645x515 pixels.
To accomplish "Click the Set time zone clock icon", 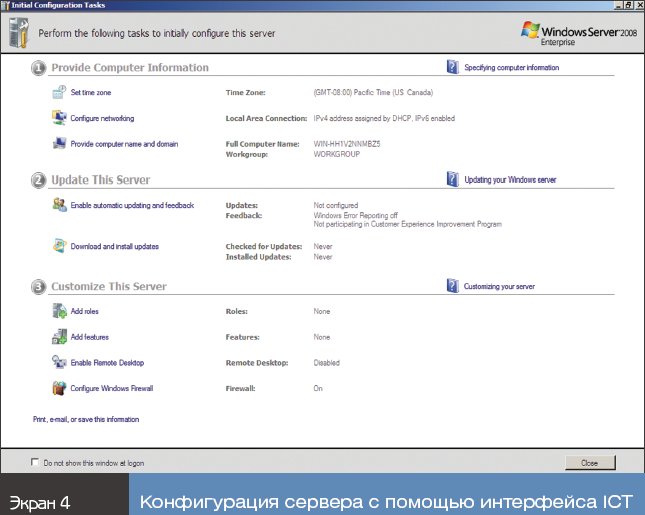I will click(59, 92).
